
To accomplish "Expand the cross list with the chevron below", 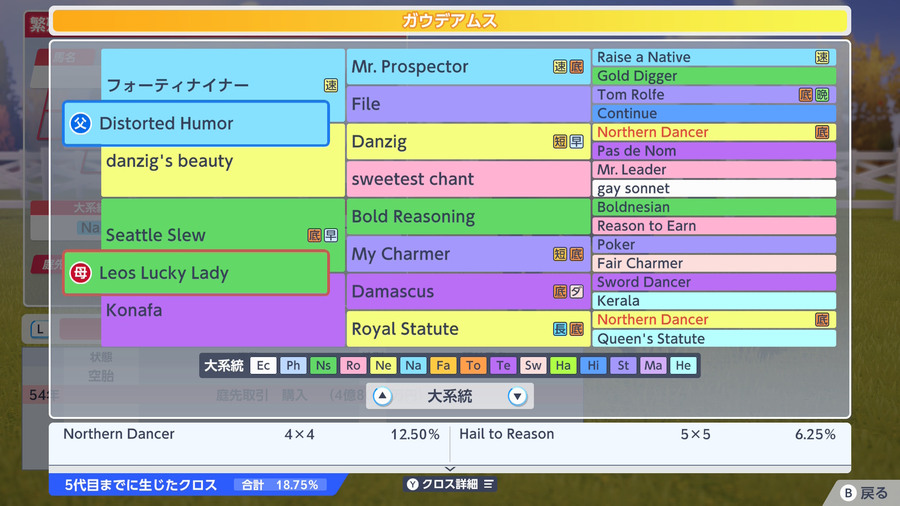I will click(x=450, y=469).
